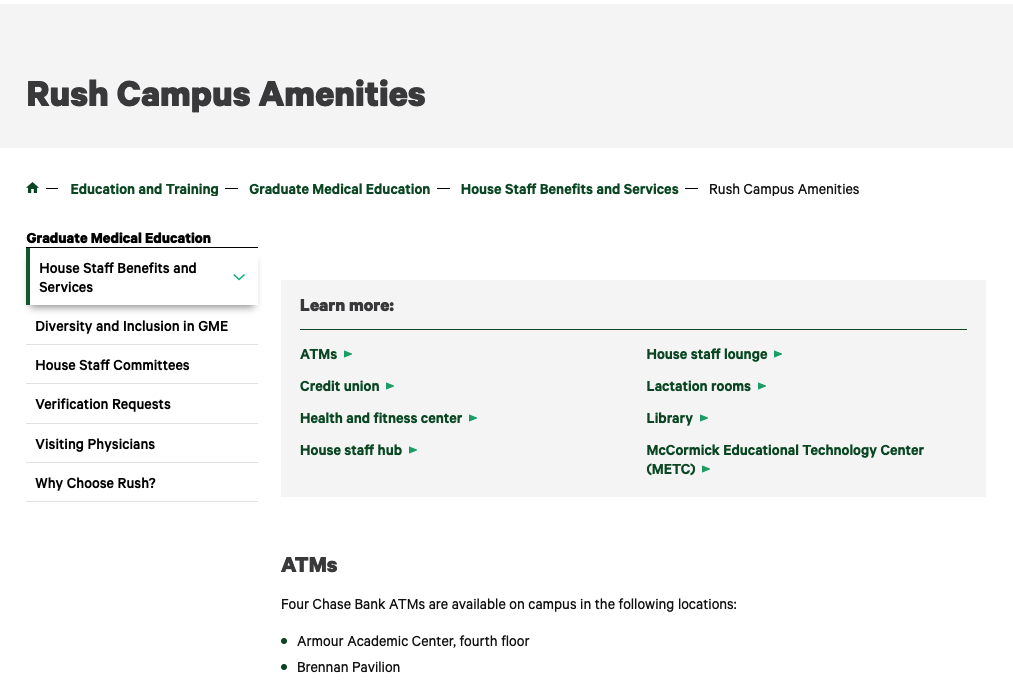Open Education and Training breadcrumb link
This screenshot has height=680, width=1013.
[144, 189]
